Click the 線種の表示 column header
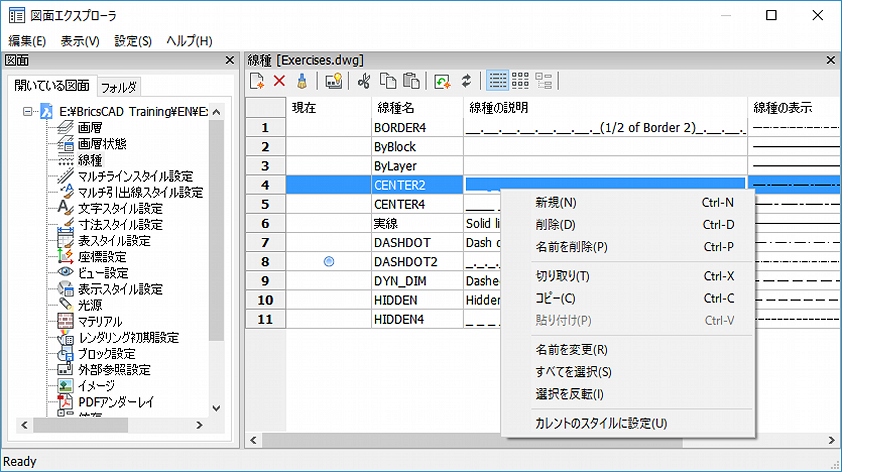 tap(794, 108)
